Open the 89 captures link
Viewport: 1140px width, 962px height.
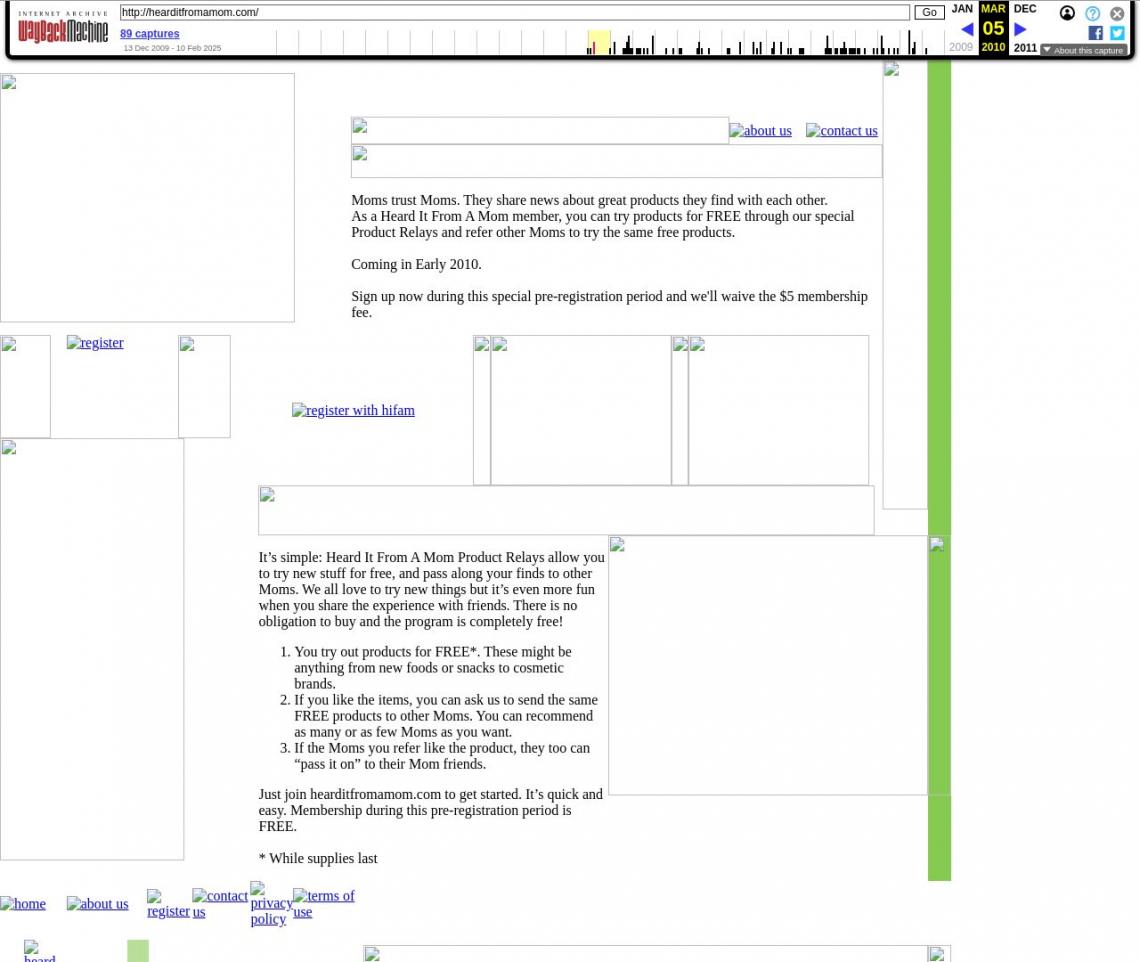click(150, 33)
